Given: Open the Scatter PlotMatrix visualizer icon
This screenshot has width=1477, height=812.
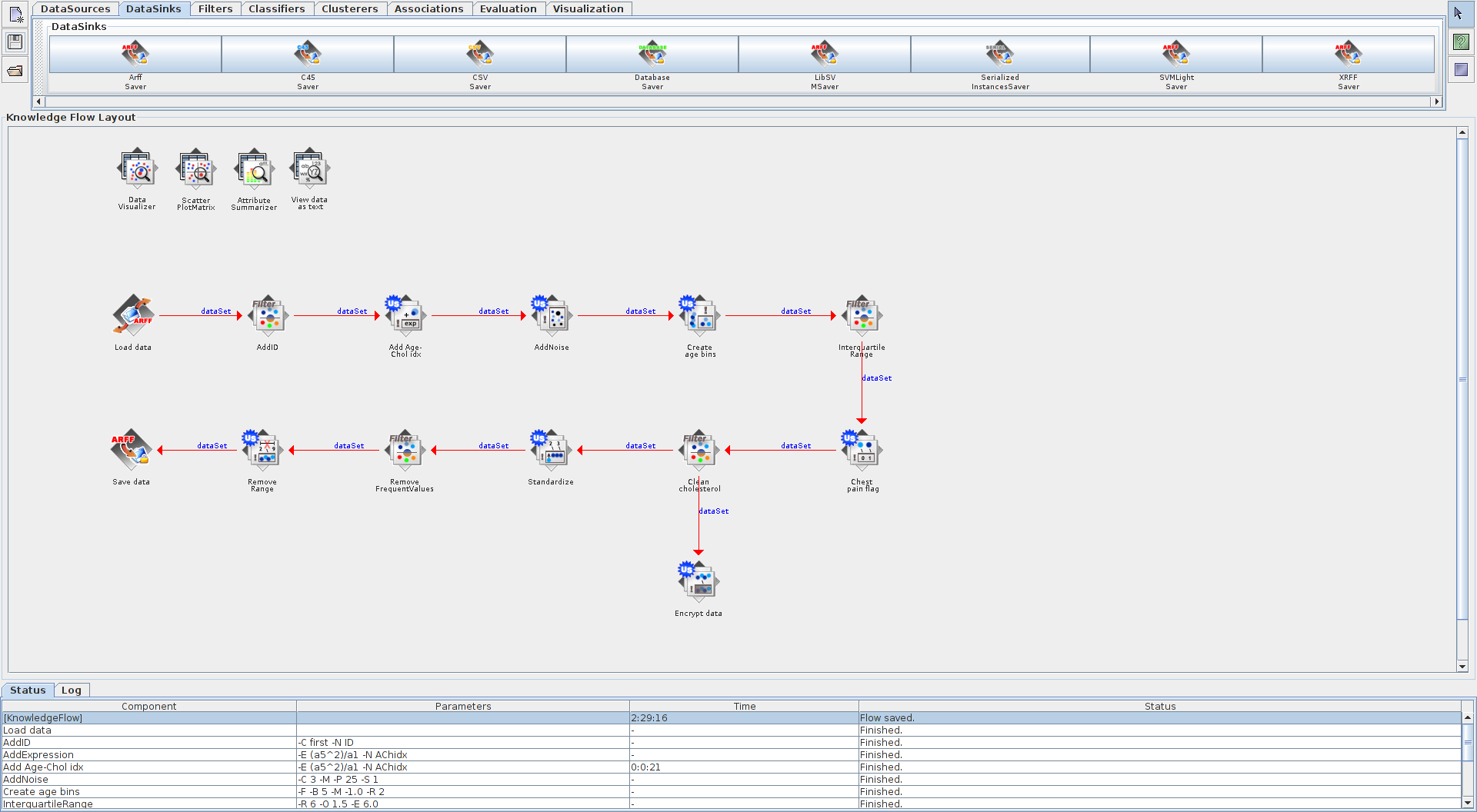Looking at the screenshot, I should [196, 170].
